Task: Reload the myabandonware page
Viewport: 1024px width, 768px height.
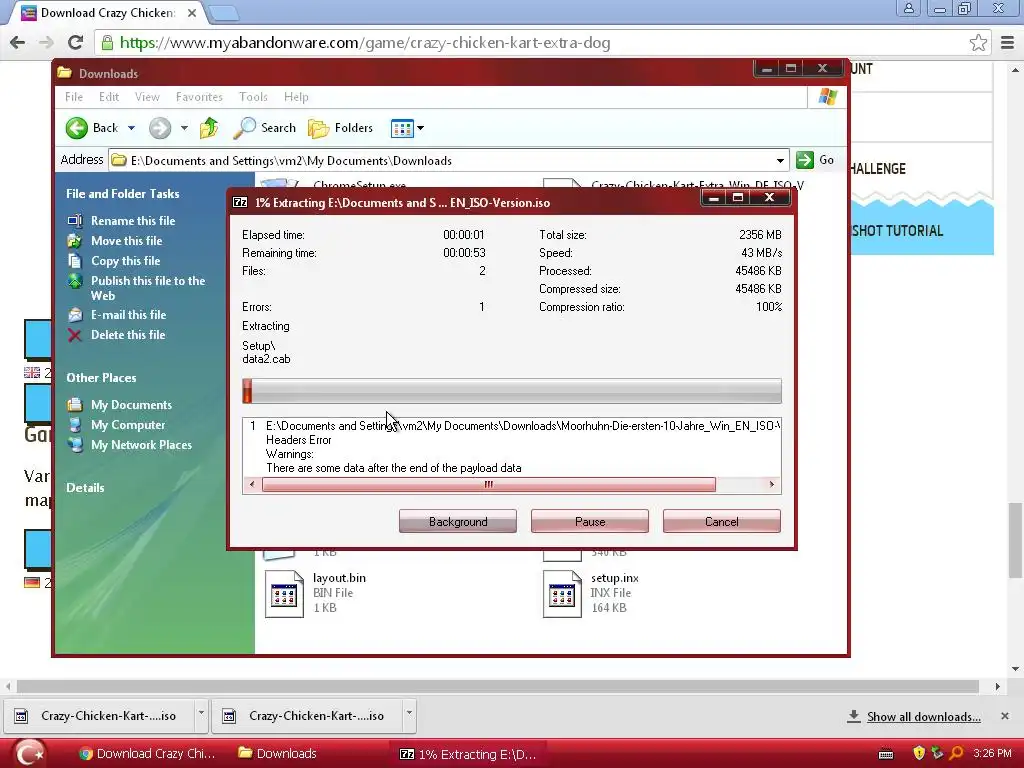Action: [76, 42]
